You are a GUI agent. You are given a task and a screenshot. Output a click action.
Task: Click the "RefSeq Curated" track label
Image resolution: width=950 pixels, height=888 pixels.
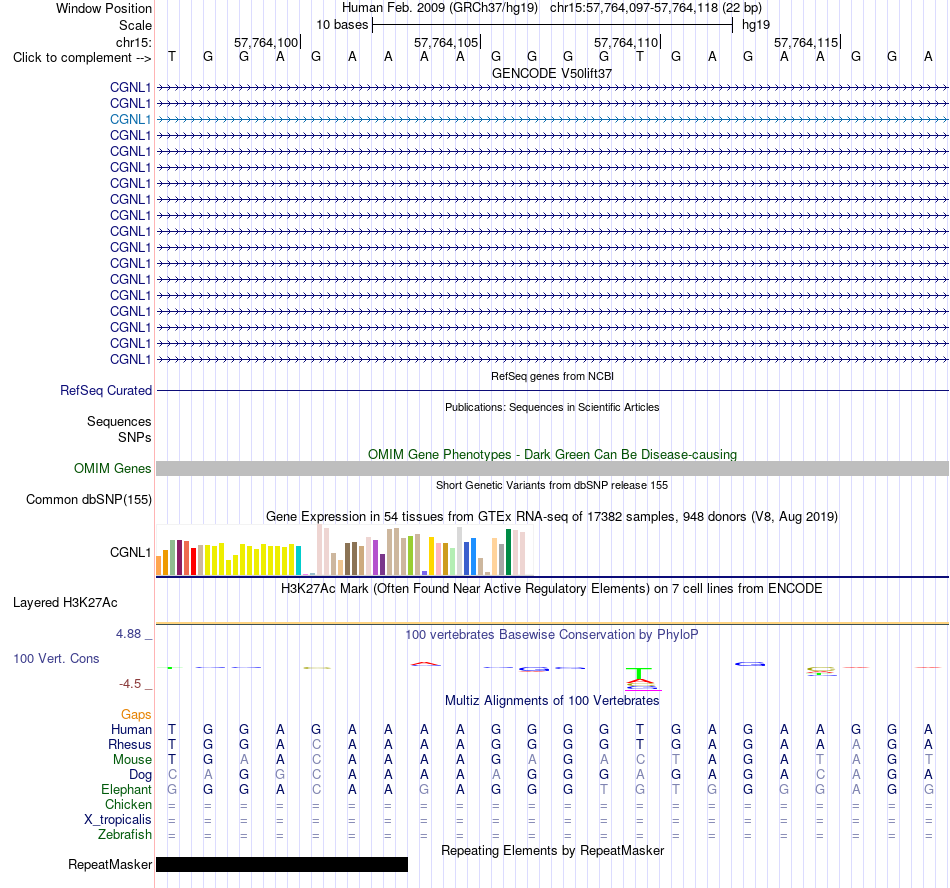(x=106, y=391)
